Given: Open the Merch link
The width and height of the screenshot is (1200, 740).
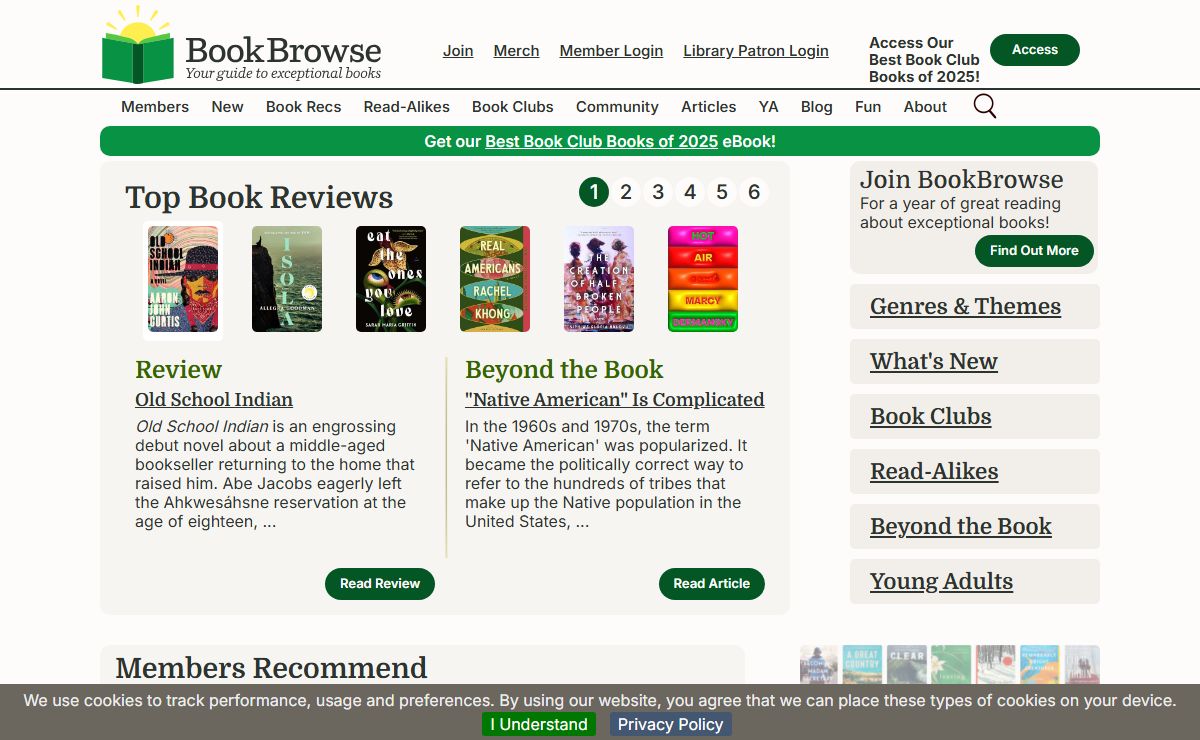Looking at the screenshot, I should tap(516, 51).
